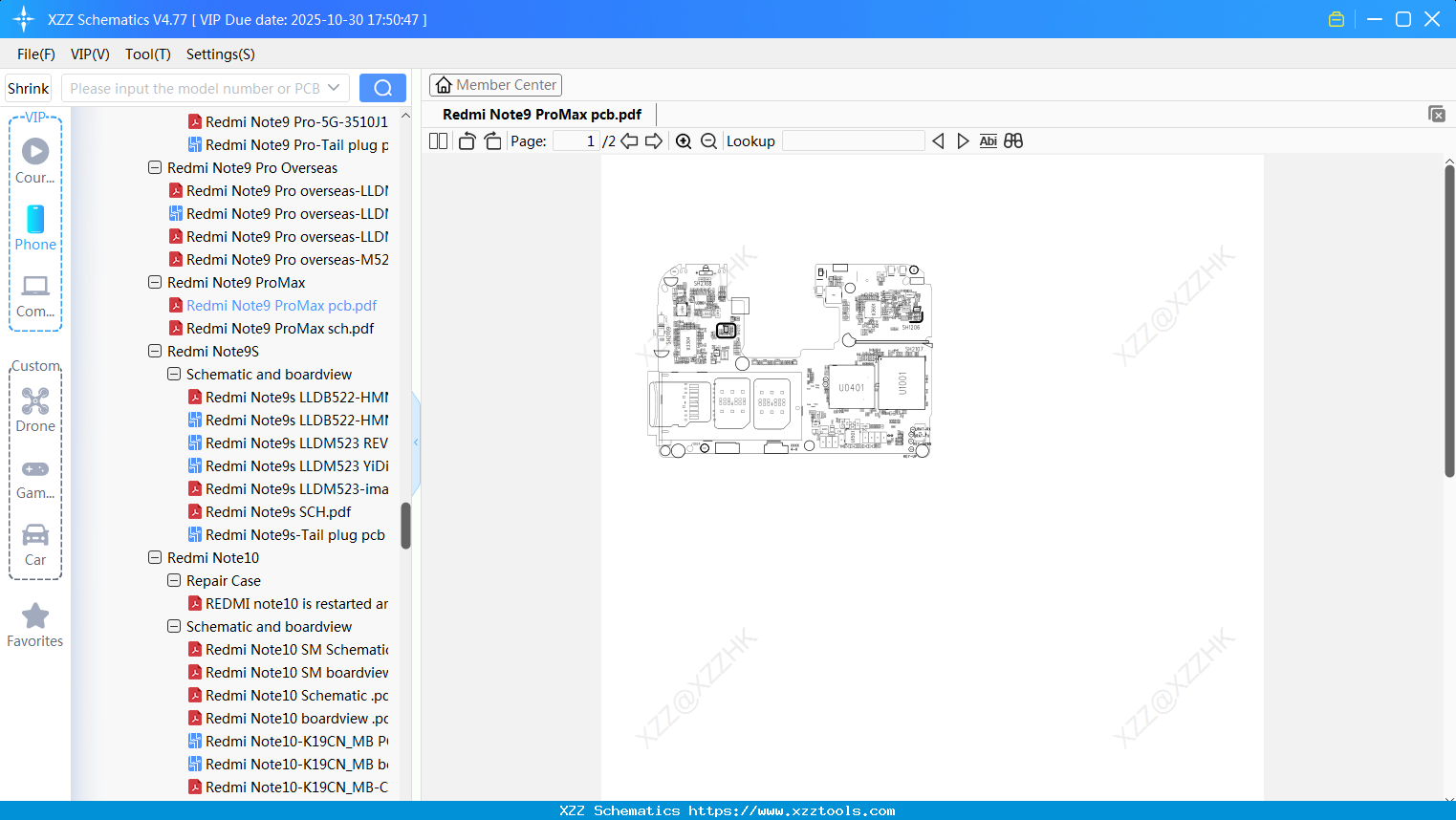Viewport: 1456px width, 820px height.
Task: Open Redmi Note9s SCH.pdf file
Action: point(278,511)
